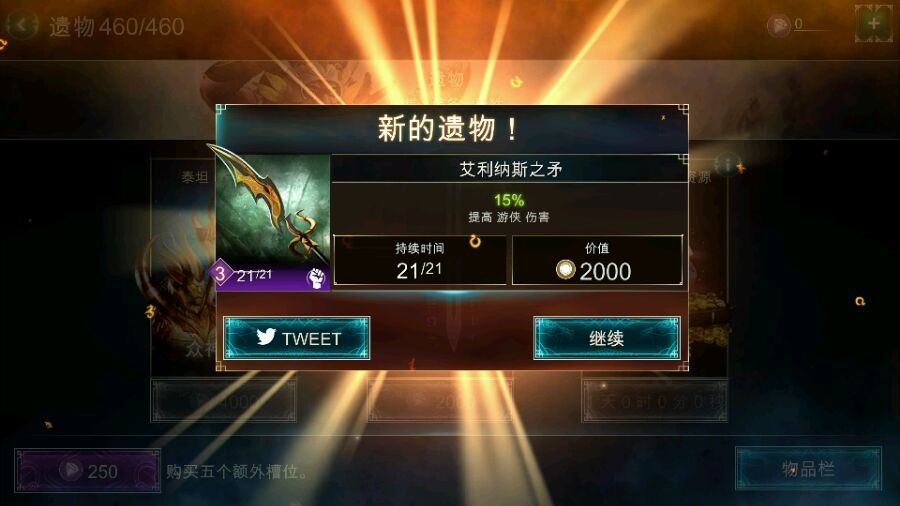Open the 物品栏 inventory button
The image size is (900, 506).
pos(808,469)
